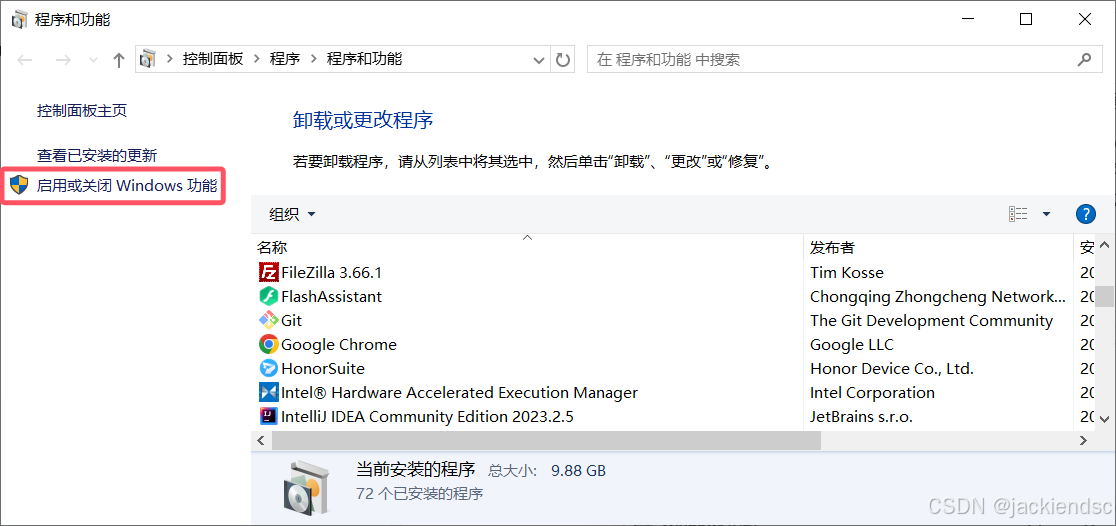Viewport: 1116px width, 526px height.
Task: Open 启用或关闭 Windows 功能 link
Action: coord(127,186)
